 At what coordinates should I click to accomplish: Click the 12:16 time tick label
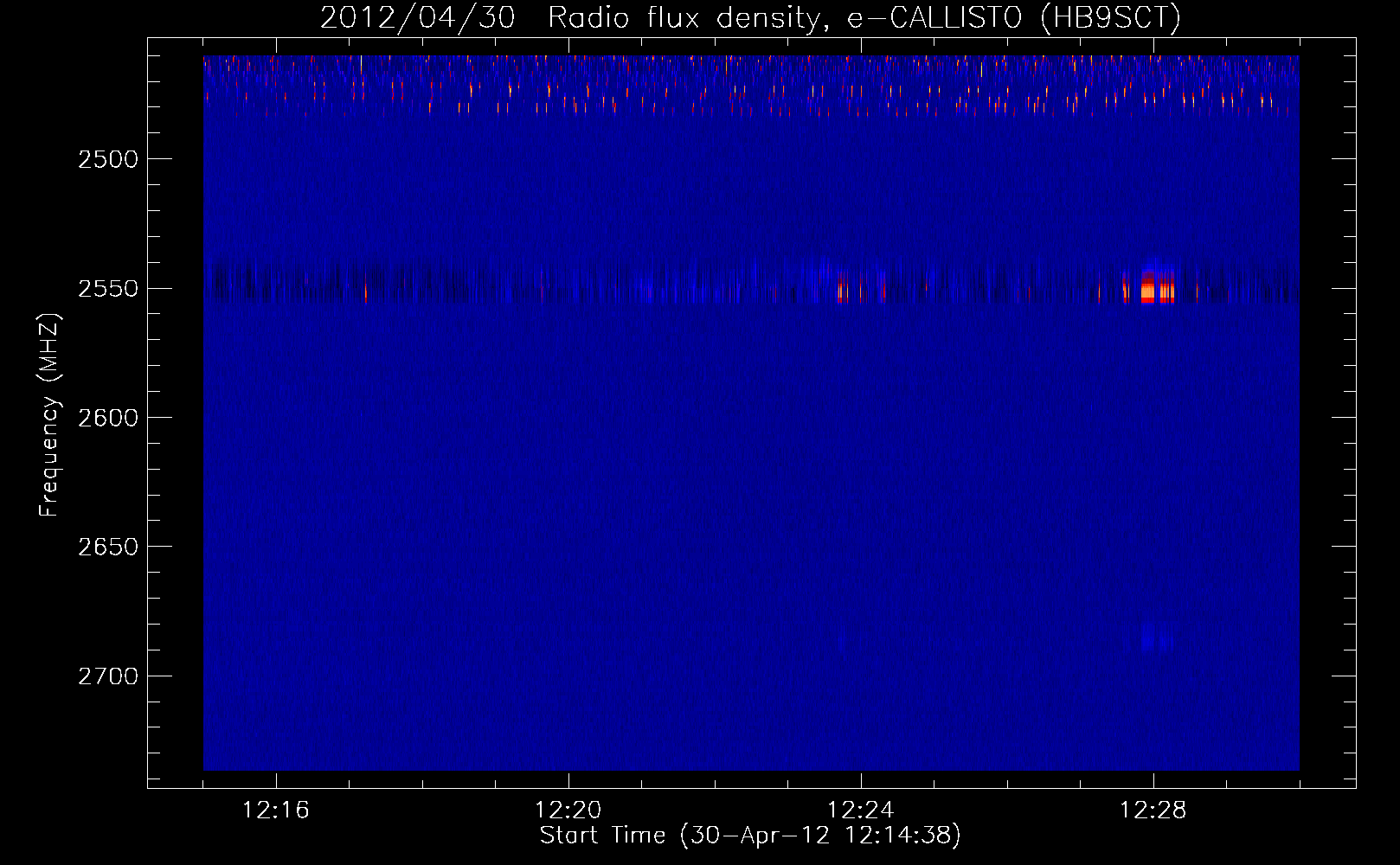pyautogui.click(x=276, y=811)
